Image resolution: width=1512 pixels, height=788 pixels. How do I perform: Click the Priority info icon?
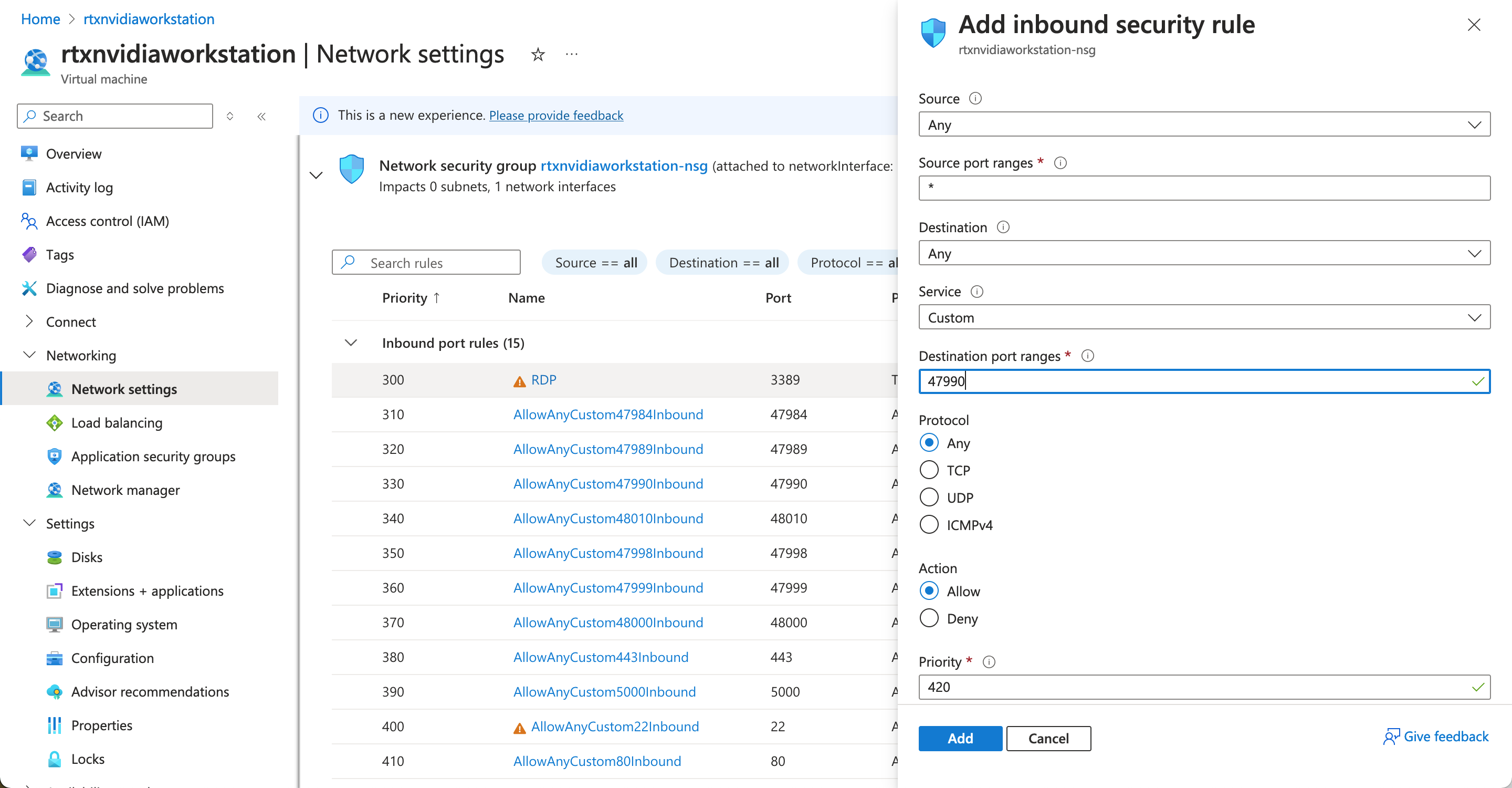(x=989, y=662)
